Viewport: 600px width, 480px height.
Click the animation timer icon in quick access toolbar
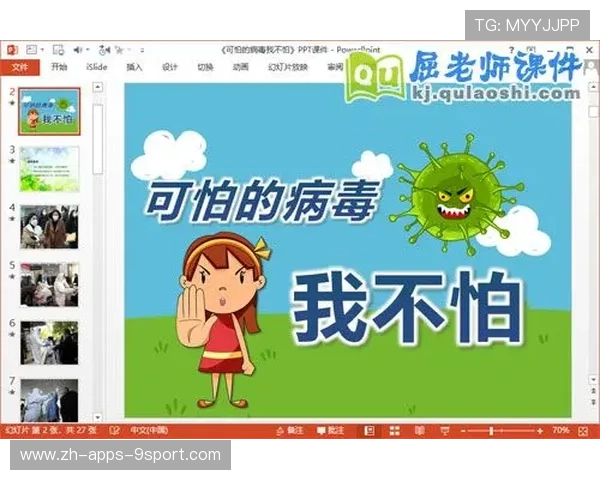pos(104,50)
